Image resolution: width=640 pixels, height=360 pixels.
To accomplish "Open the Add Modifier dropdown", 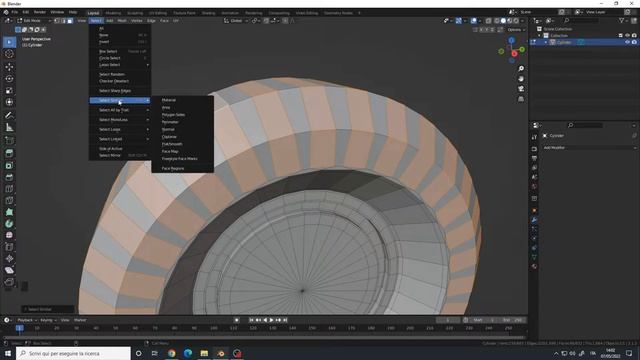I will [589, 148].
